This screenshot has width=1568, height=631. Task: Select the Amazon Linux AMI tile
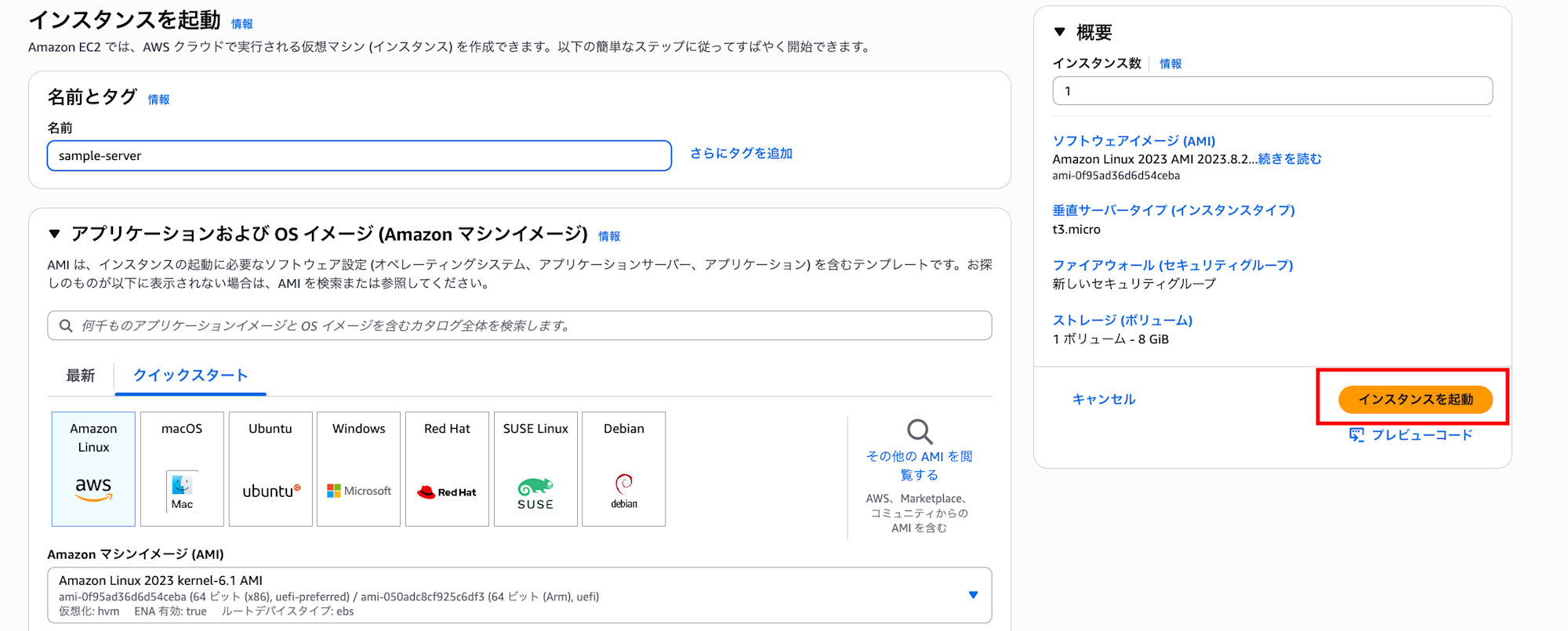tap(93, 469)
